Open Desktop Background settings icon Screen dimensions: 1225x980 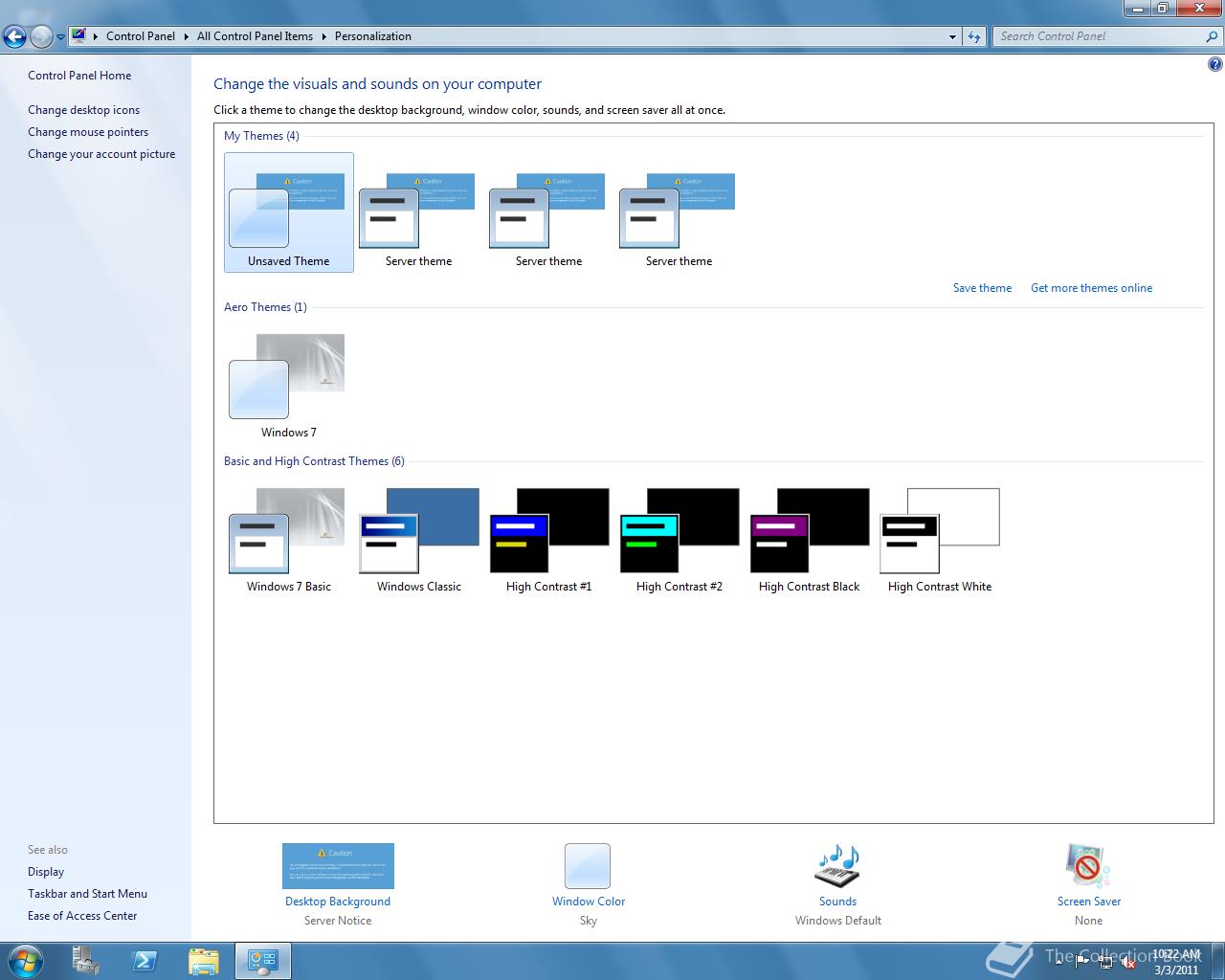(x=338, y=866)
